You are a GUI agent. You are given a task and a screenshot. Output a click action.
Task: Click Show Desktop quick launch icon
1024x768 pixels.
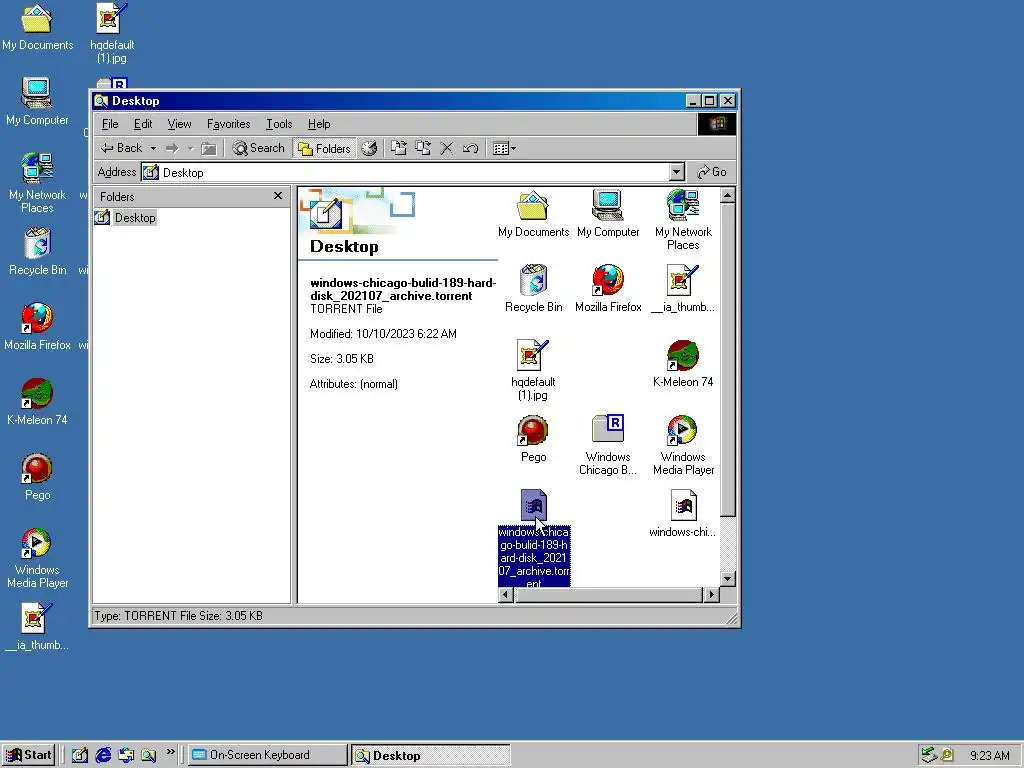coord(80,755)
